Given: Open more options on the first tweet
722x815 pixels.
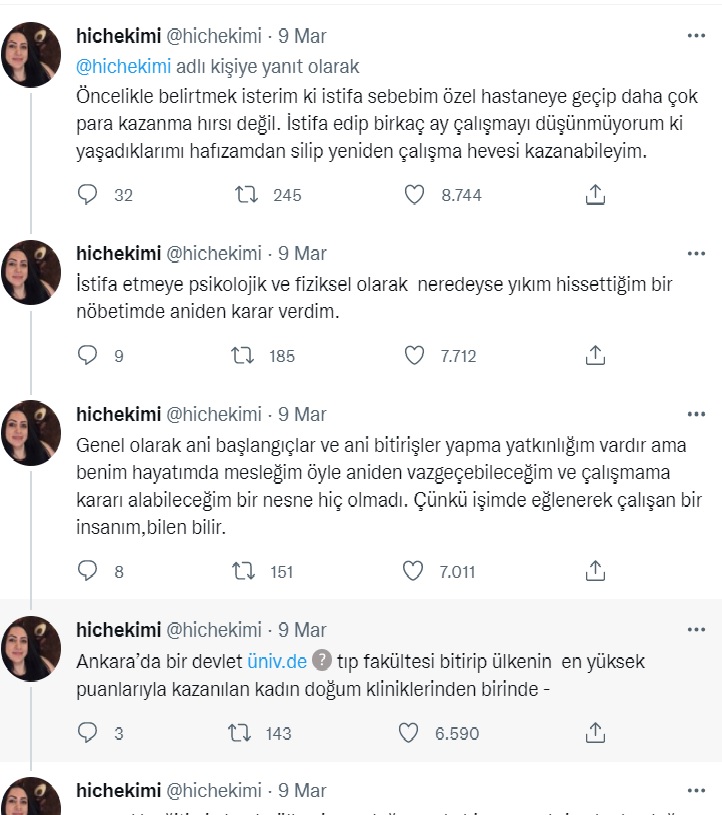Looking at the screenshot, I should [696, 37].
